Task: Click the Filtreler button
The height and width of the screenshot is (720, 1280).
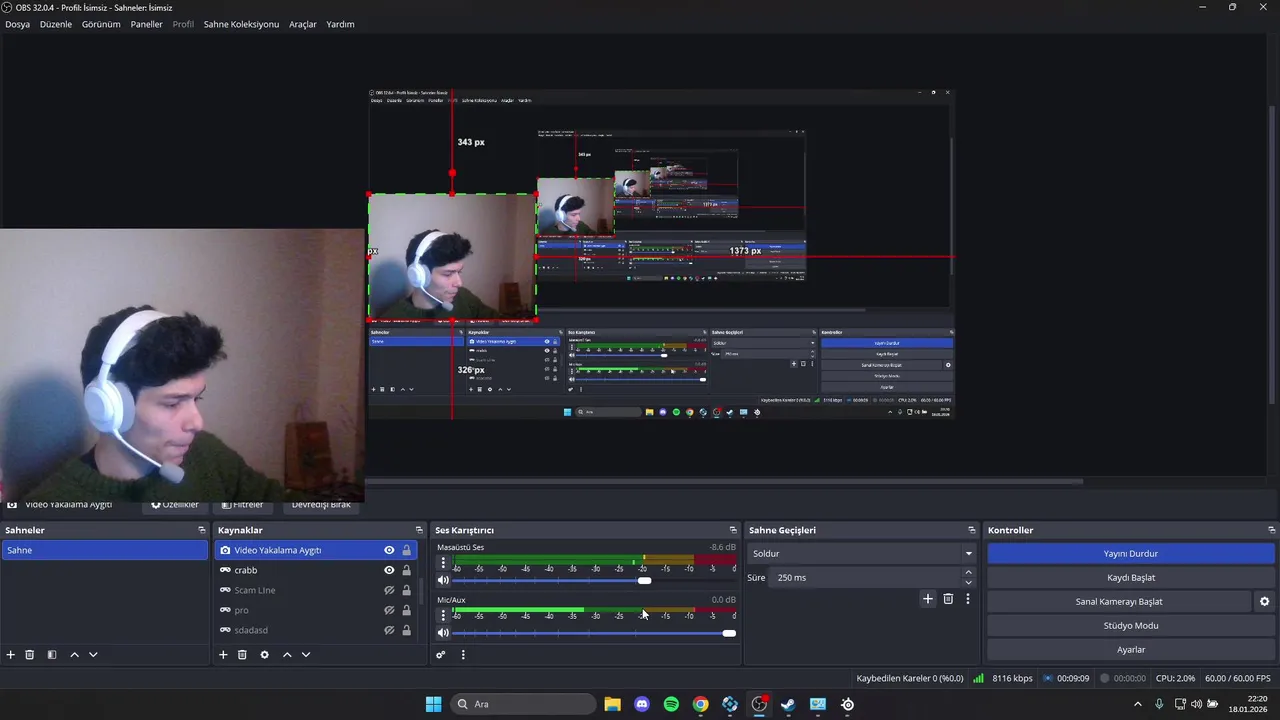Action: click(242, 506)
